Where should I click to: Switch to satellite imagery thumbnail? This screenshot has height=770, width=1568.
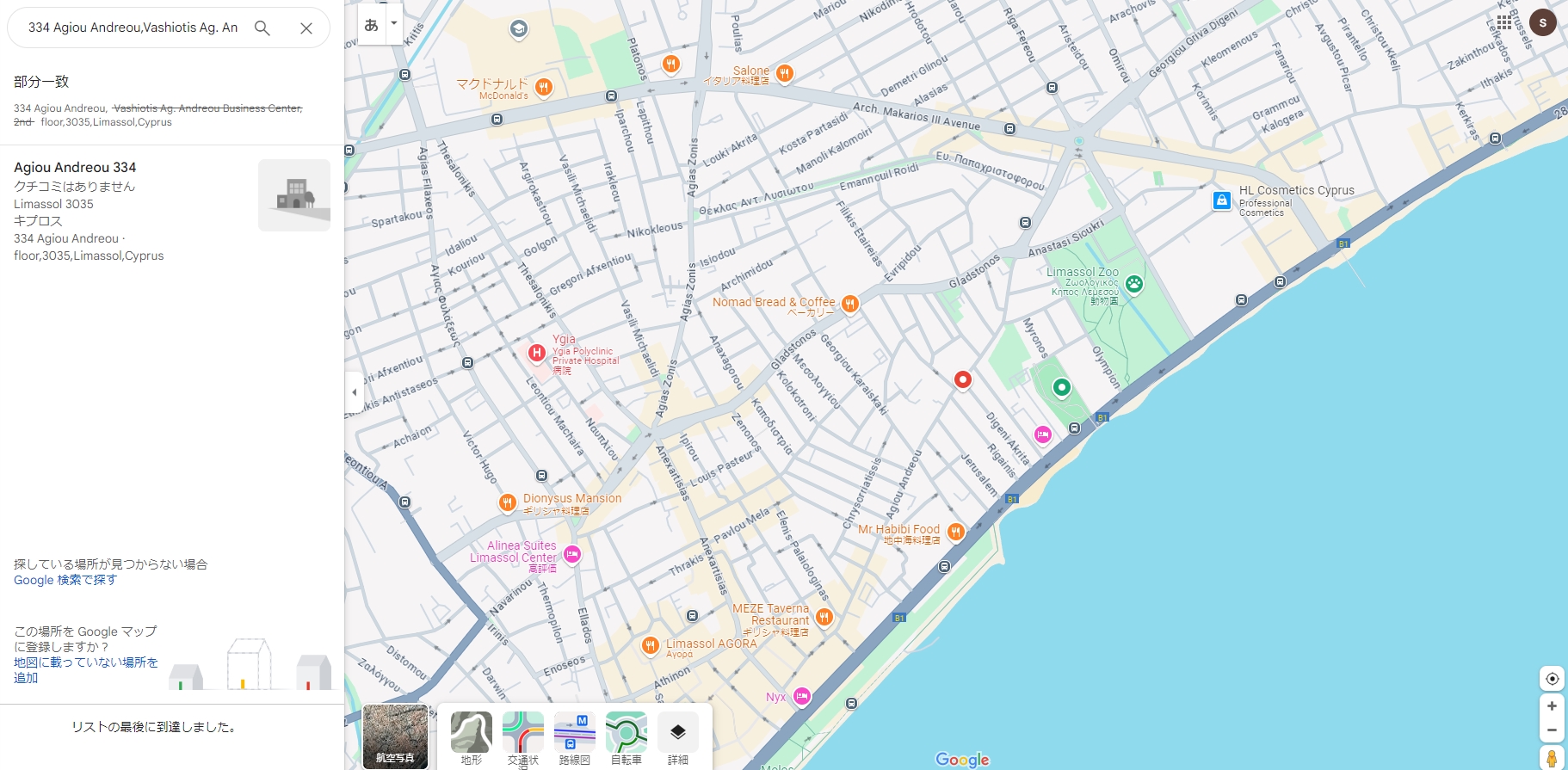pos(395,736)
